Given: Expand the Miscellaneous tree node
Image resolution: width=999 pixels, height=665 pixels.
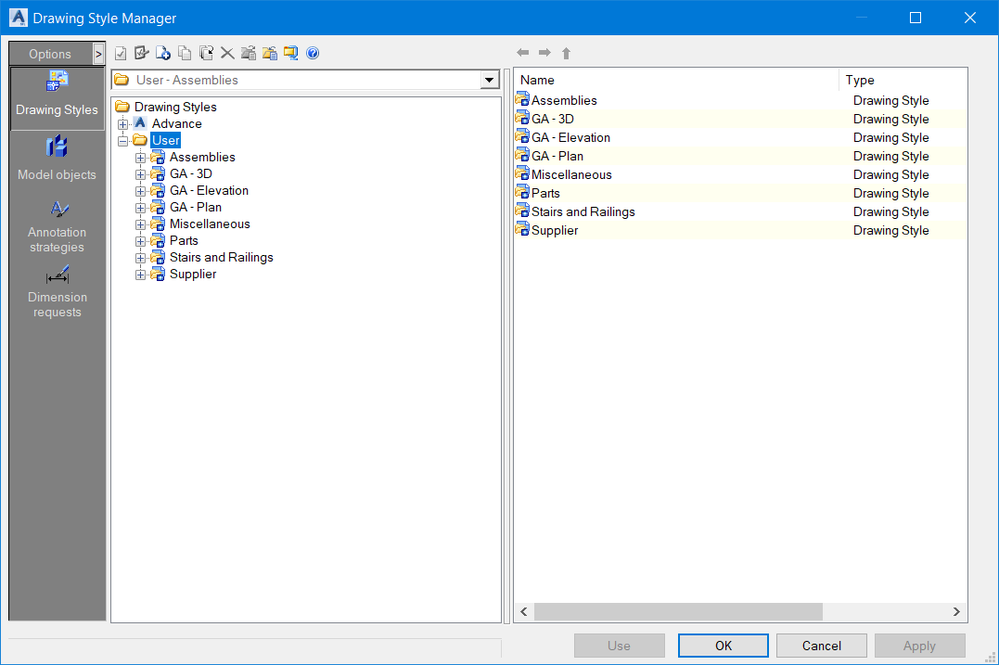Looking at the screenshot, I should 140,224.
